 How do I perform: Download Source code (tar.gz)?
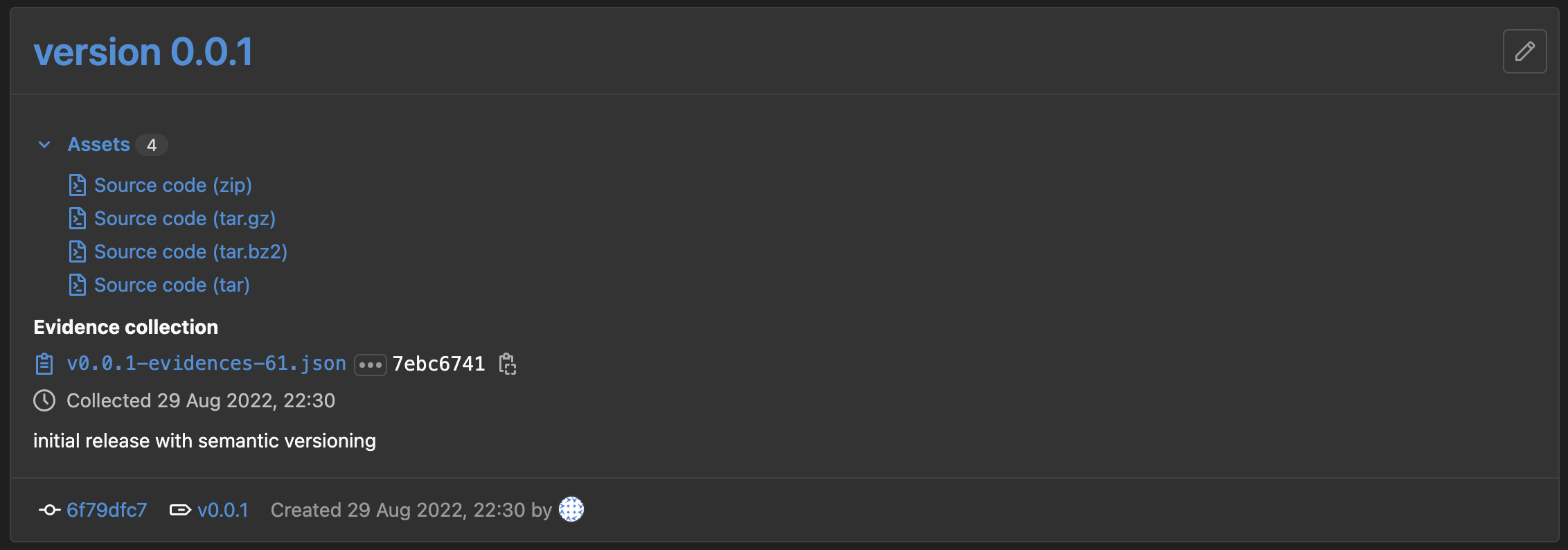point(184,219)
